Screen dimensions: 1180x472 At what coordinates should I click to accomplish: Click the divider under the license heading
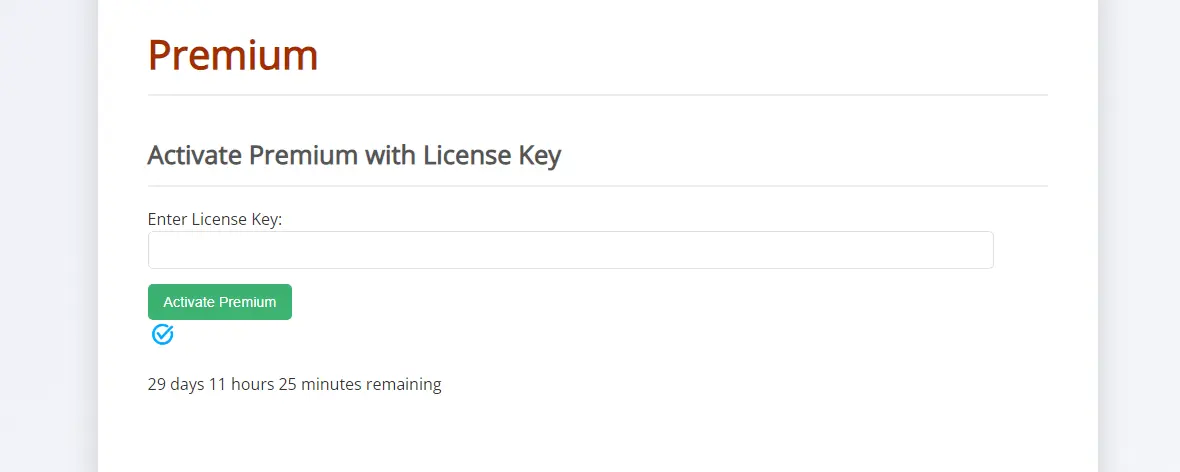[x=598, y=185]
